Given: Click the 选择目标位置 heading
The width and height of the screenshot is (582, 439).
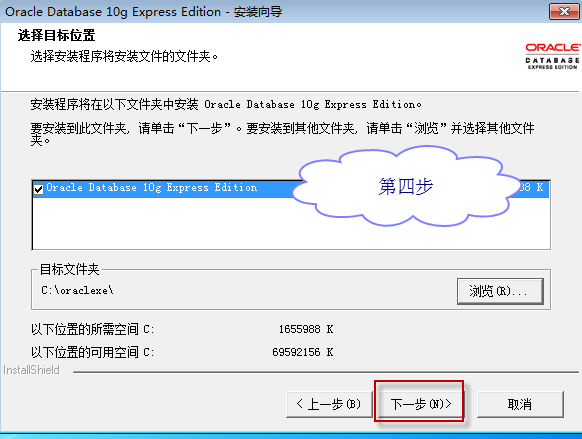Looking at the screenshot, I should pyautogui.click(x=56, y=36).
